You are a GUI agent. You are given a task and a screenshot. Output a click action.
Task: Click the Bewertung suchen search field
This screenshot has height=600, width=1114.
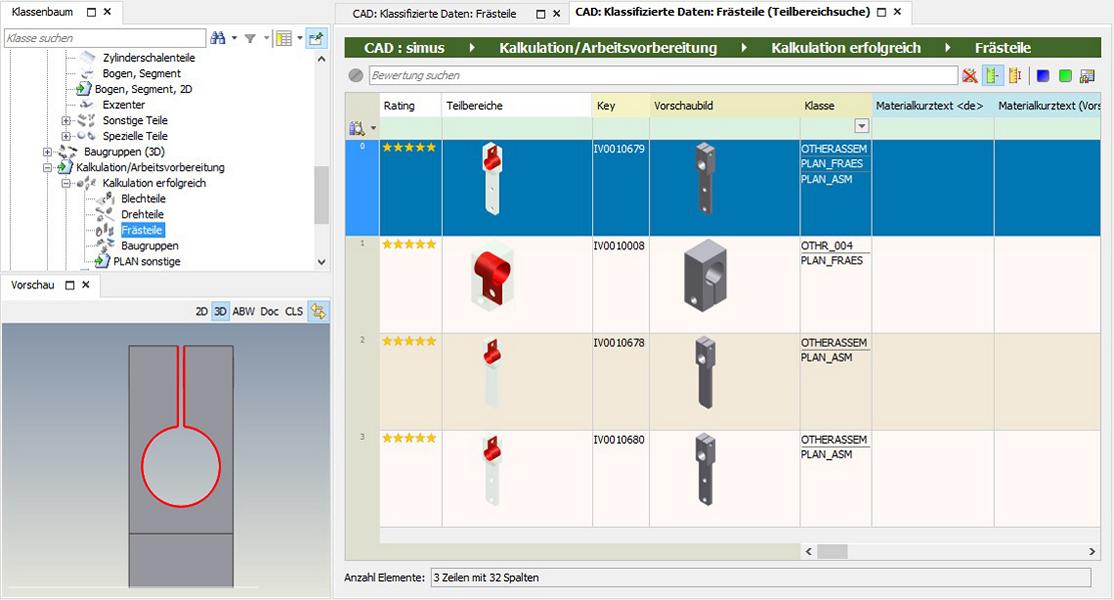click(663, 75)
